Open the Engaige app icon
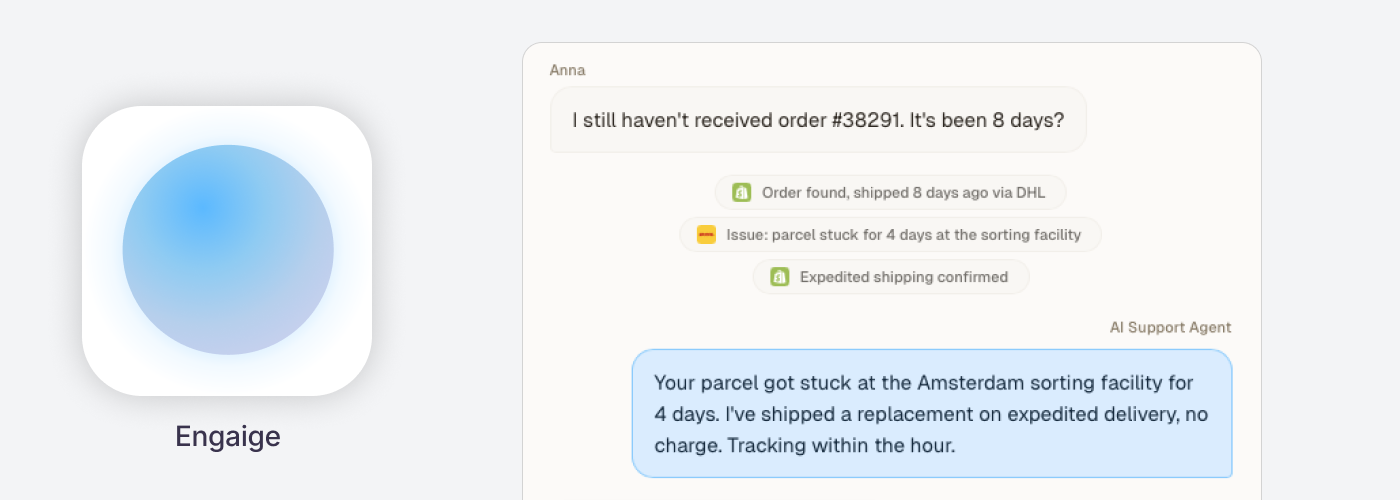The height and width of the screenshot is (500, 1400). 227,250
